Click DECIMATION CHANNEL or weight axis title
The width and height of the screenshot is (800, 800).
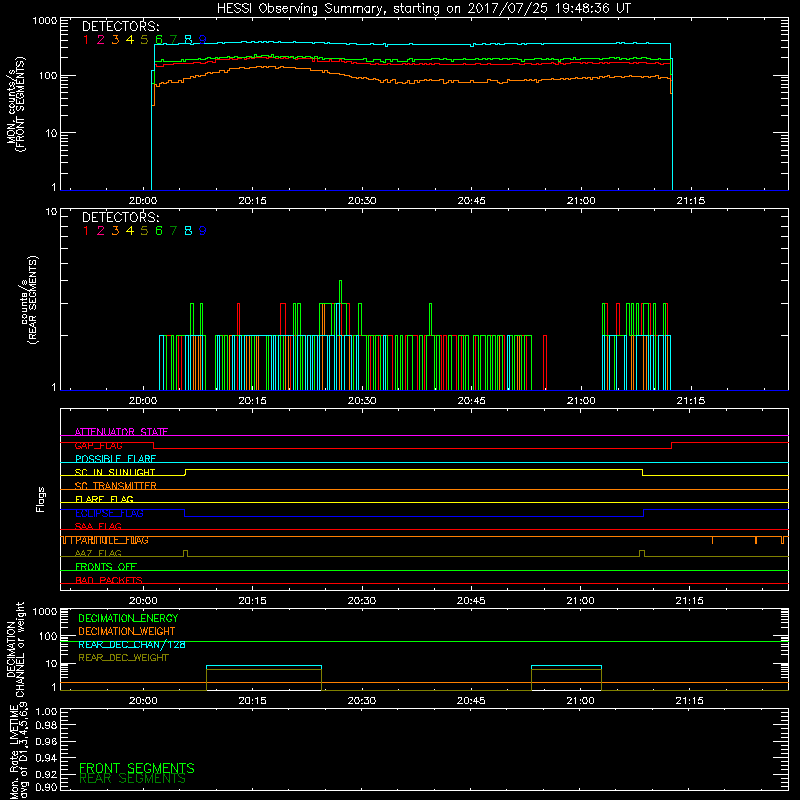point(15,649)
